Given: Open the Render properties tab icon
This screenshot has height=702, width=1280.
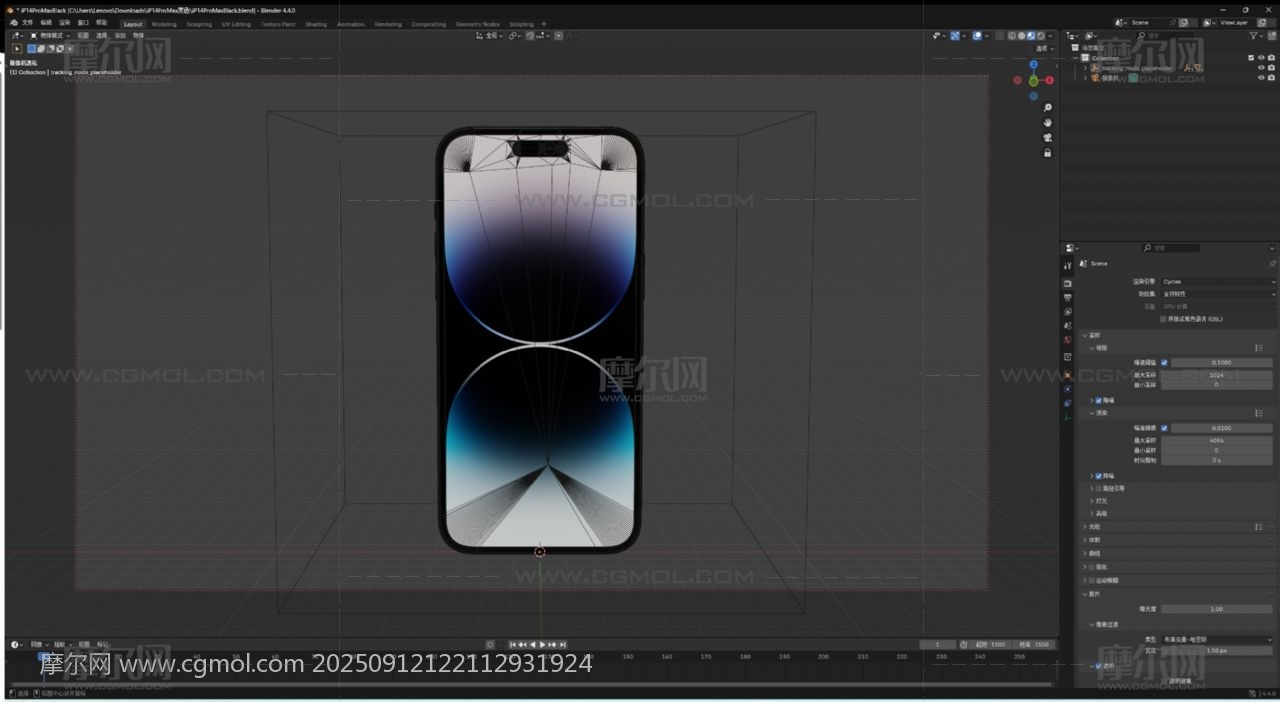Looking at the screenshot, I should [1068, 283].
